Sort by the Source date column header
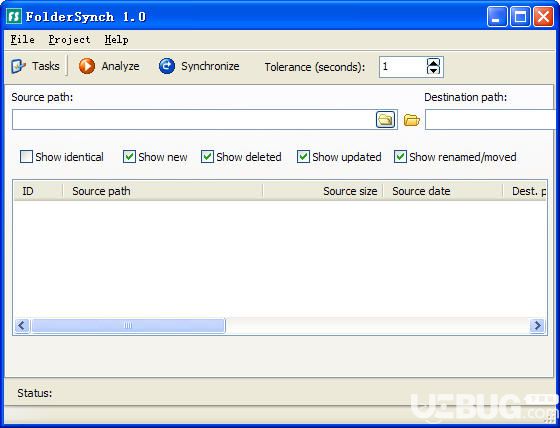Viewport: 560px width, 428px height. pos(443,191)
